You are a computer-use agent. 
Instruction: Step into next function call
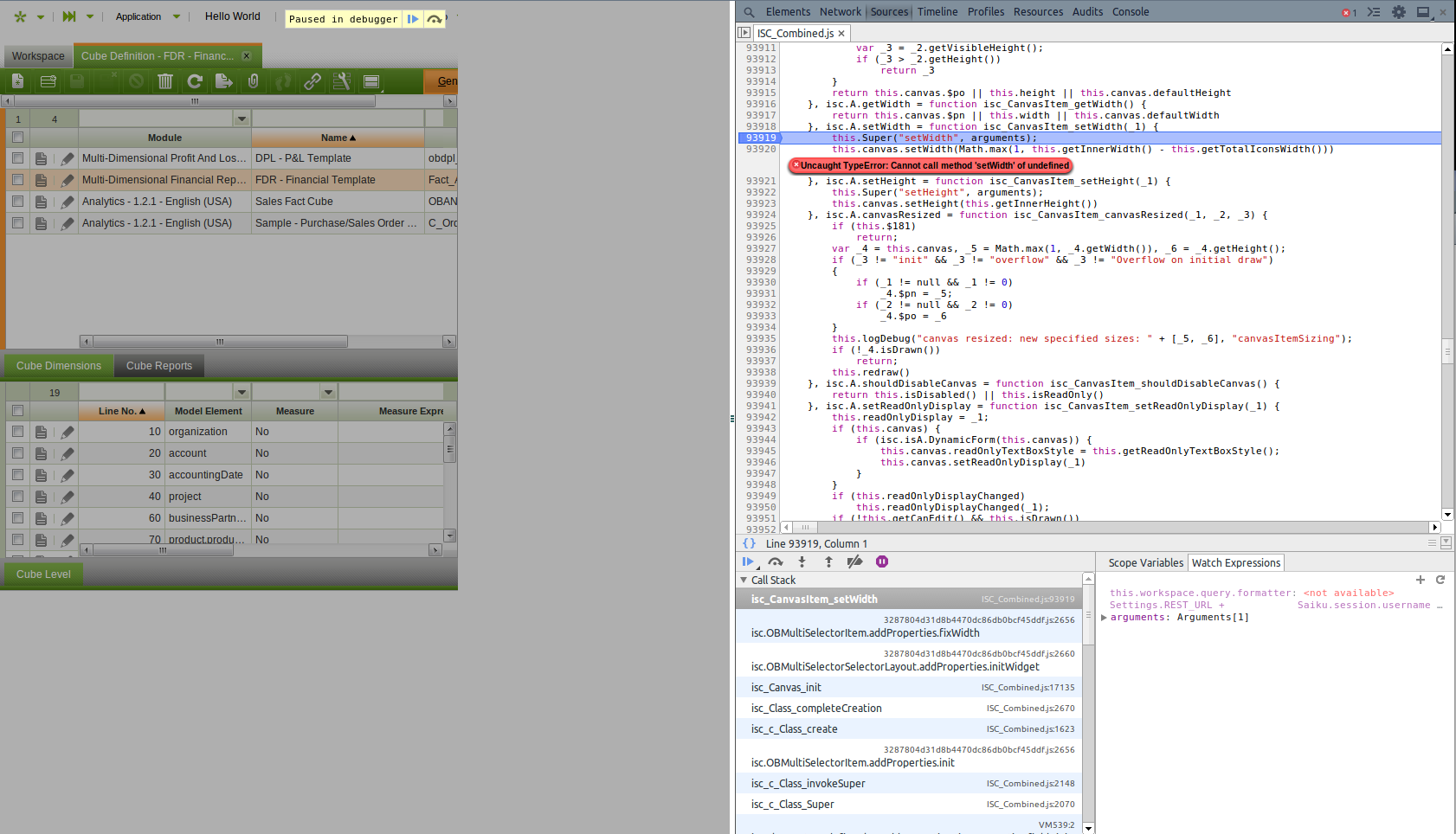point(802,561)
